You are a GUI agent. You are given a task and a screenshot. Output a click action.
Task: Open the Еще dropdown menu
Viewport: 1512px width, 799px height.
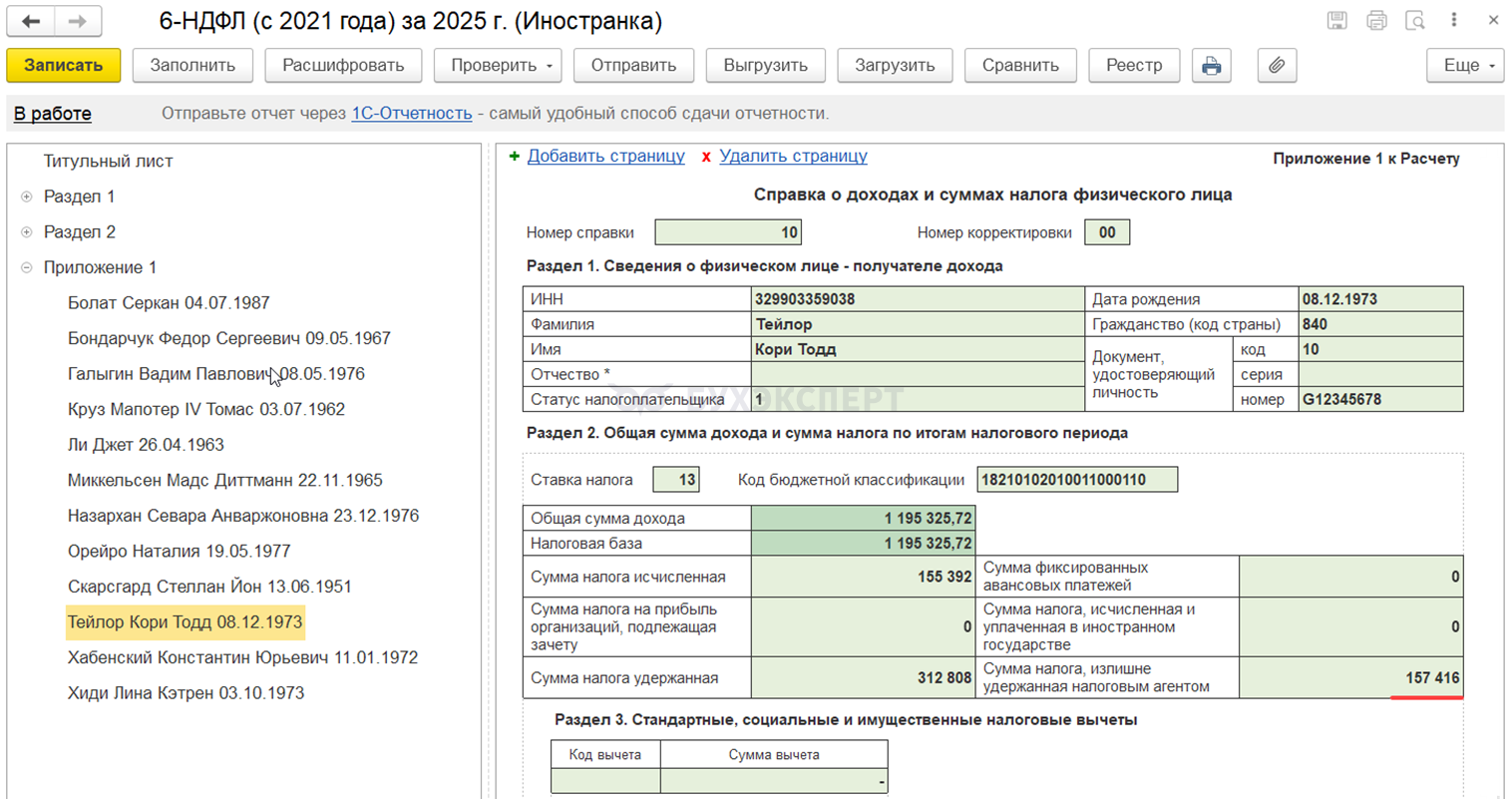point(1465,66)
